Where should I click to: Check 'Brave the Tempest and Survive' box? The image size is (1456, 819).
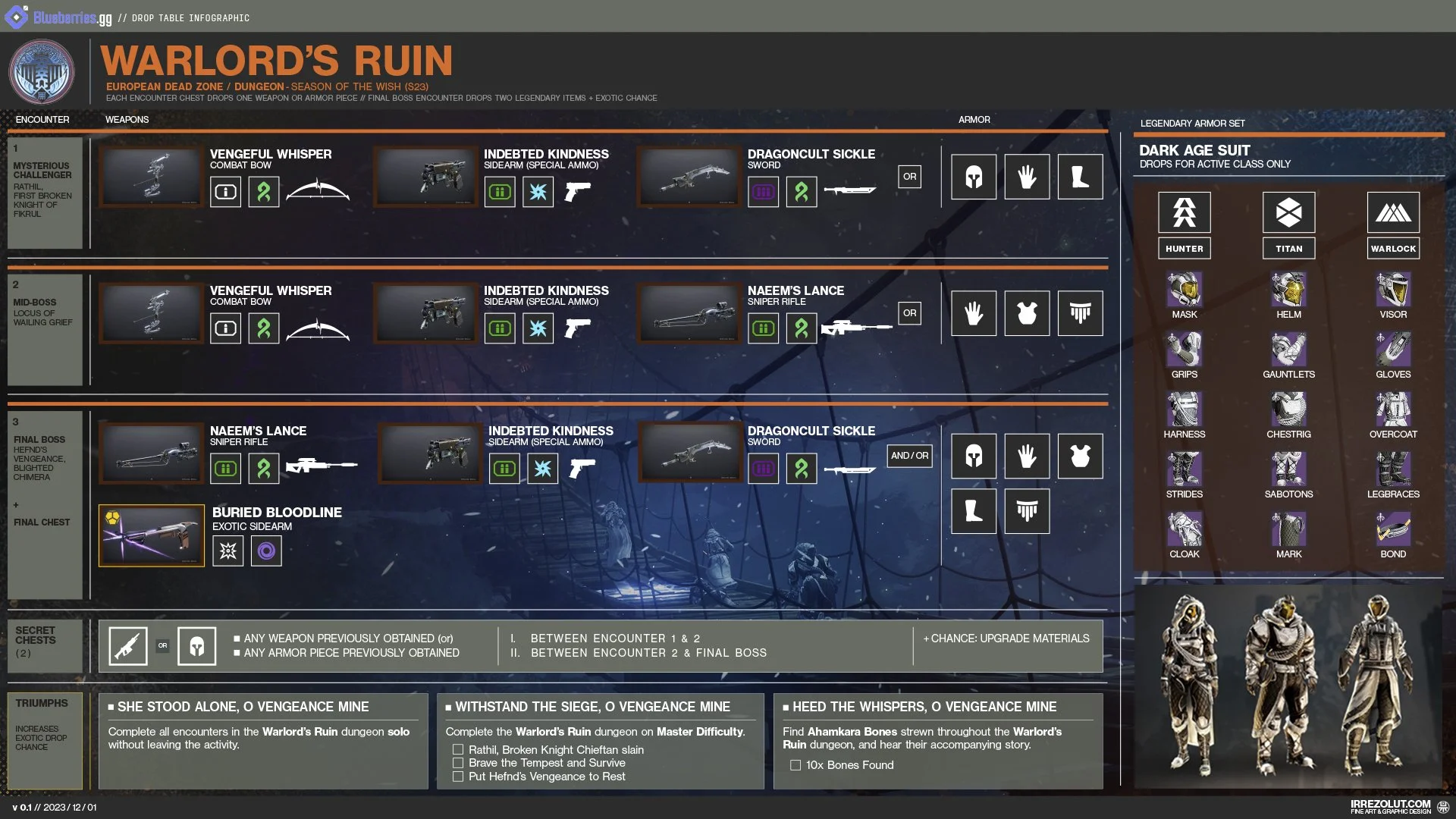[458, 763]
